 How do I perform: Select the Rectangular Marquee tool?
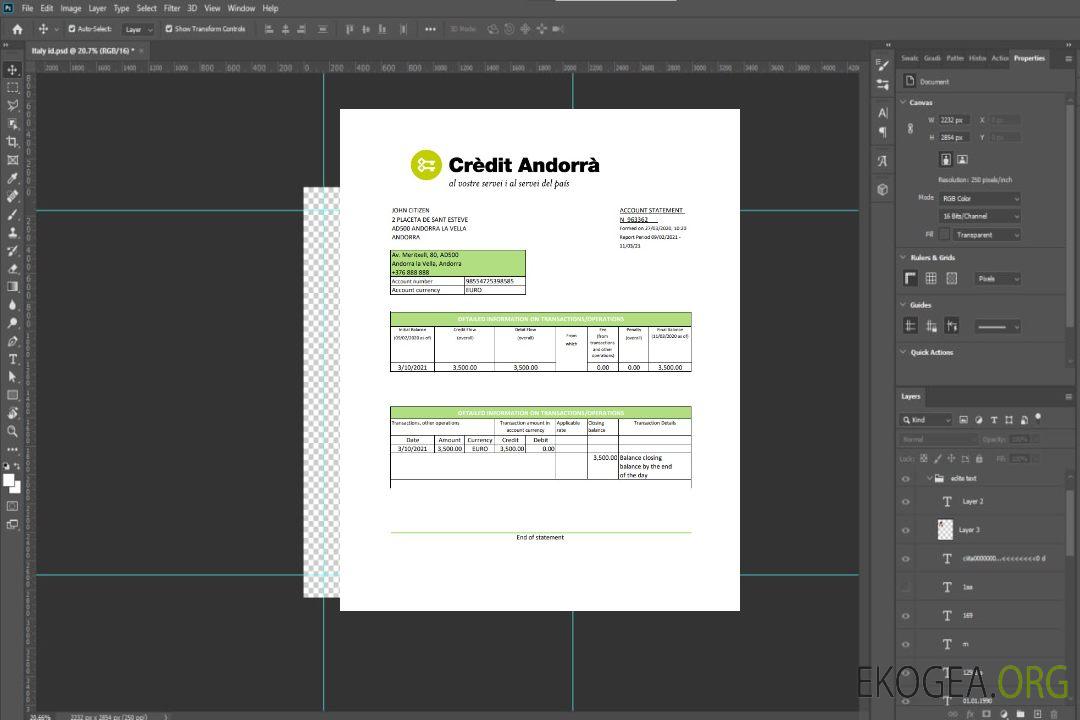[12, 88]
